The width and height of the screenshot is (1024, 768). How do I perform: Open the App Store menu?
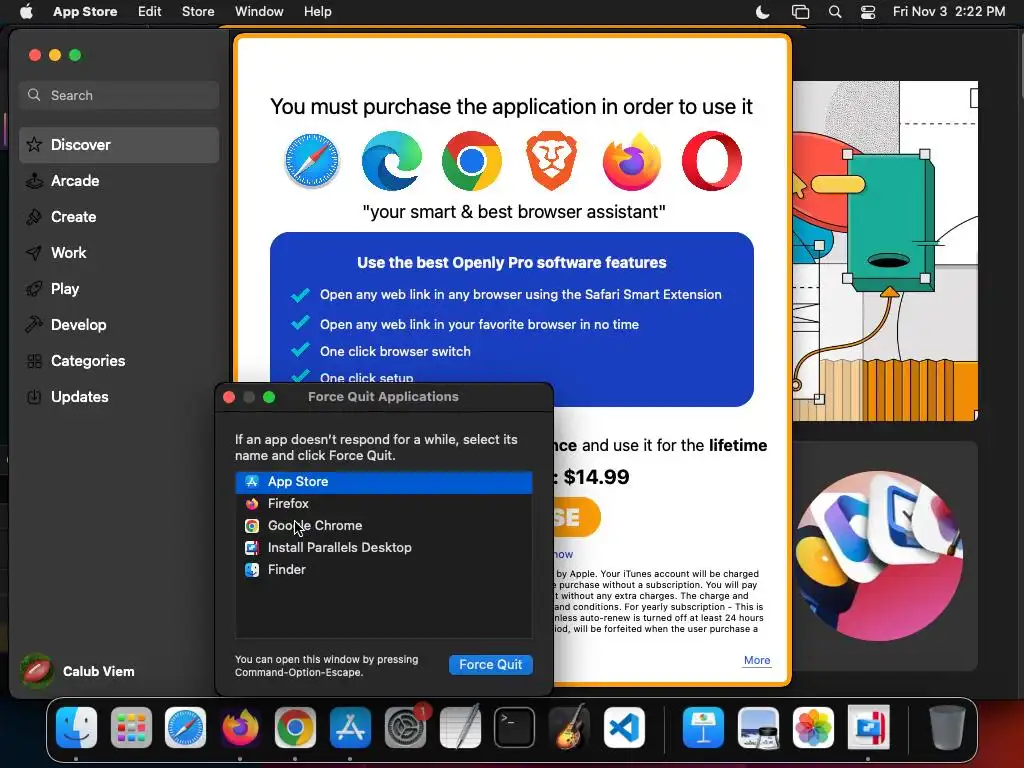click(x=85, y=11)
